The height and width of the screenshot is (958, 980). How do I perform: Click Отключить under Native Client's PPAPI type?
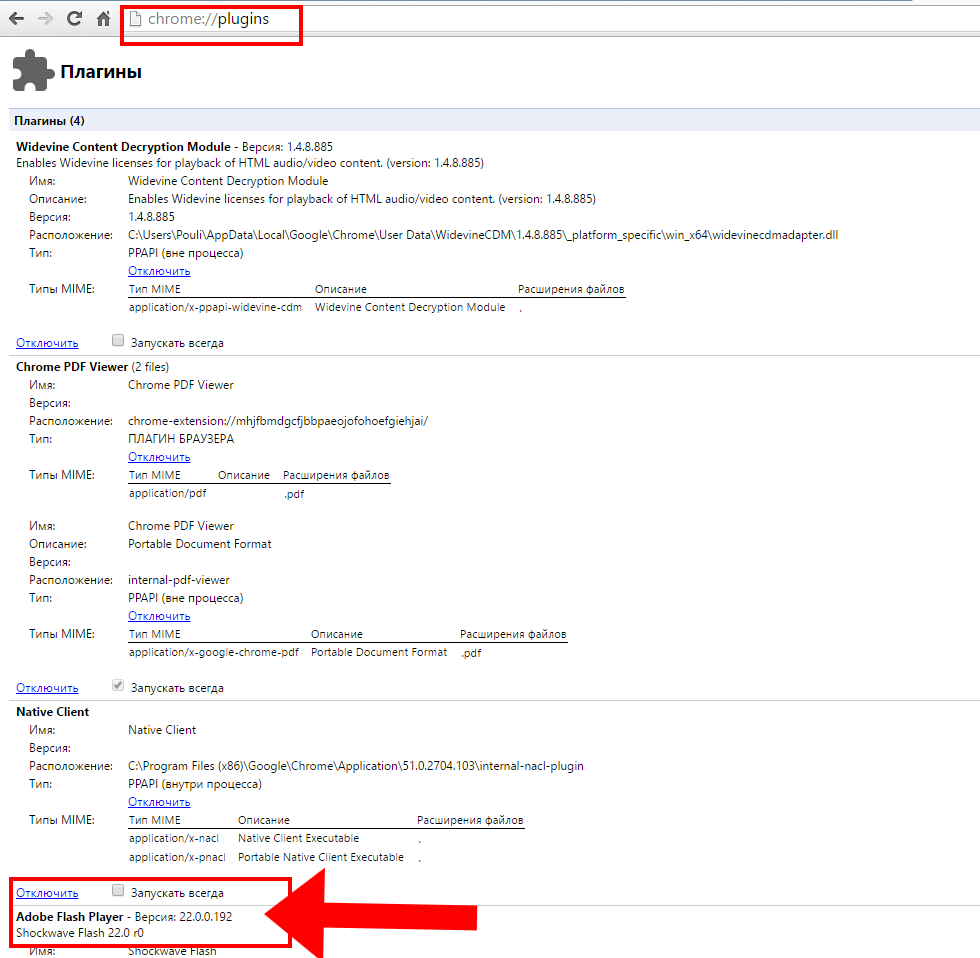[159, 802]
